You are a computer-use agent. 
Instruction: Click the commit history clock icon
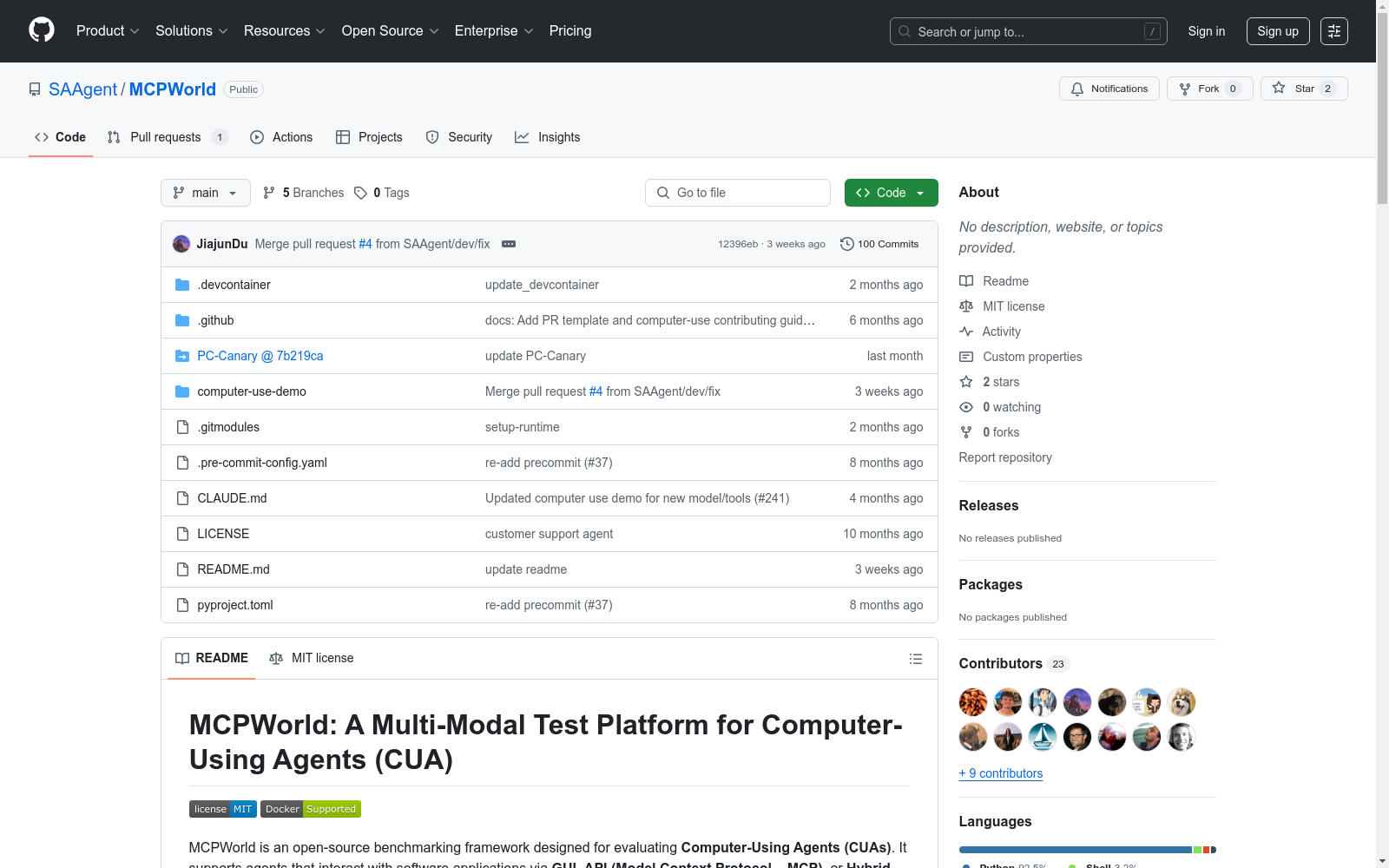tap(846, 244)
